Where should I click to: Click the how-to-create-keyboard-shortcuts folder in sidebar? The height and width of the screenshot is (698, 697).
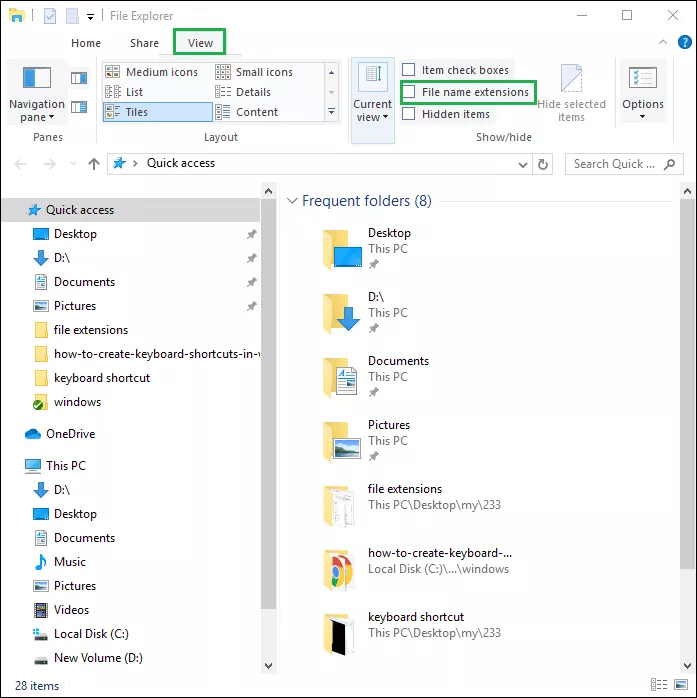(147, 354)
